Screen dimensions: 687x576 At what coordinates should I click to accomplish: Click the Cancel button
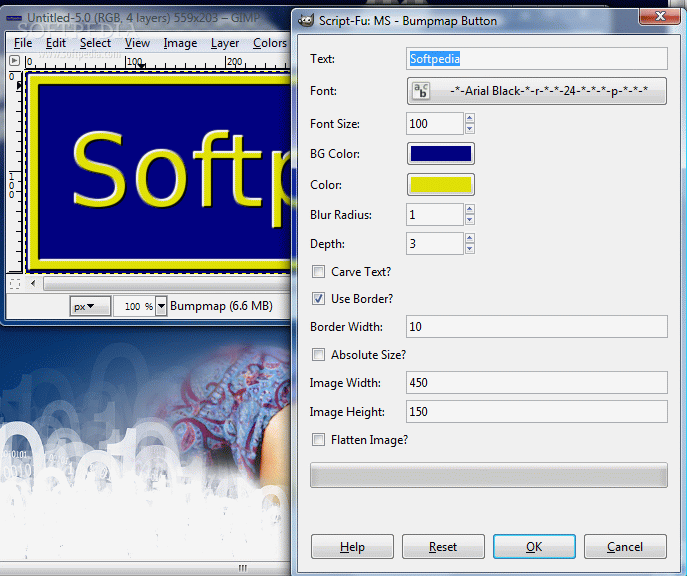click(x=625, y=546)
